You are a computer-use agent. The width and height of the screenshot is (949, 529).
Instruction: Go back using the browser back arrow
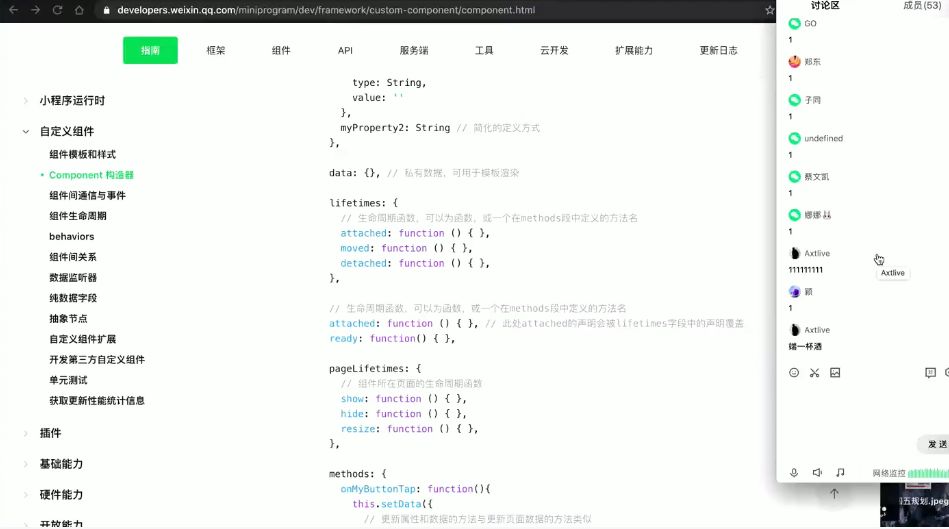tap(14, 10)
